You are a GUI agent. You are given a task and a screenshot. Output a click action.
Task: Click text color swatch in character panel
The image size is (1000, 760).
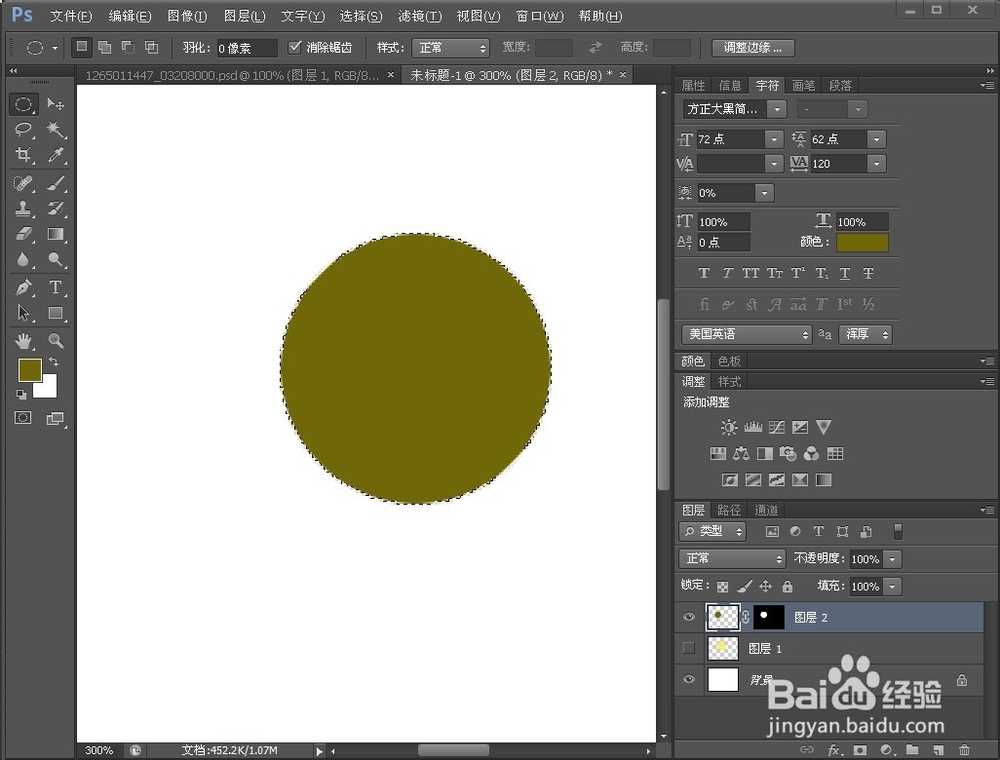[862, 242]
